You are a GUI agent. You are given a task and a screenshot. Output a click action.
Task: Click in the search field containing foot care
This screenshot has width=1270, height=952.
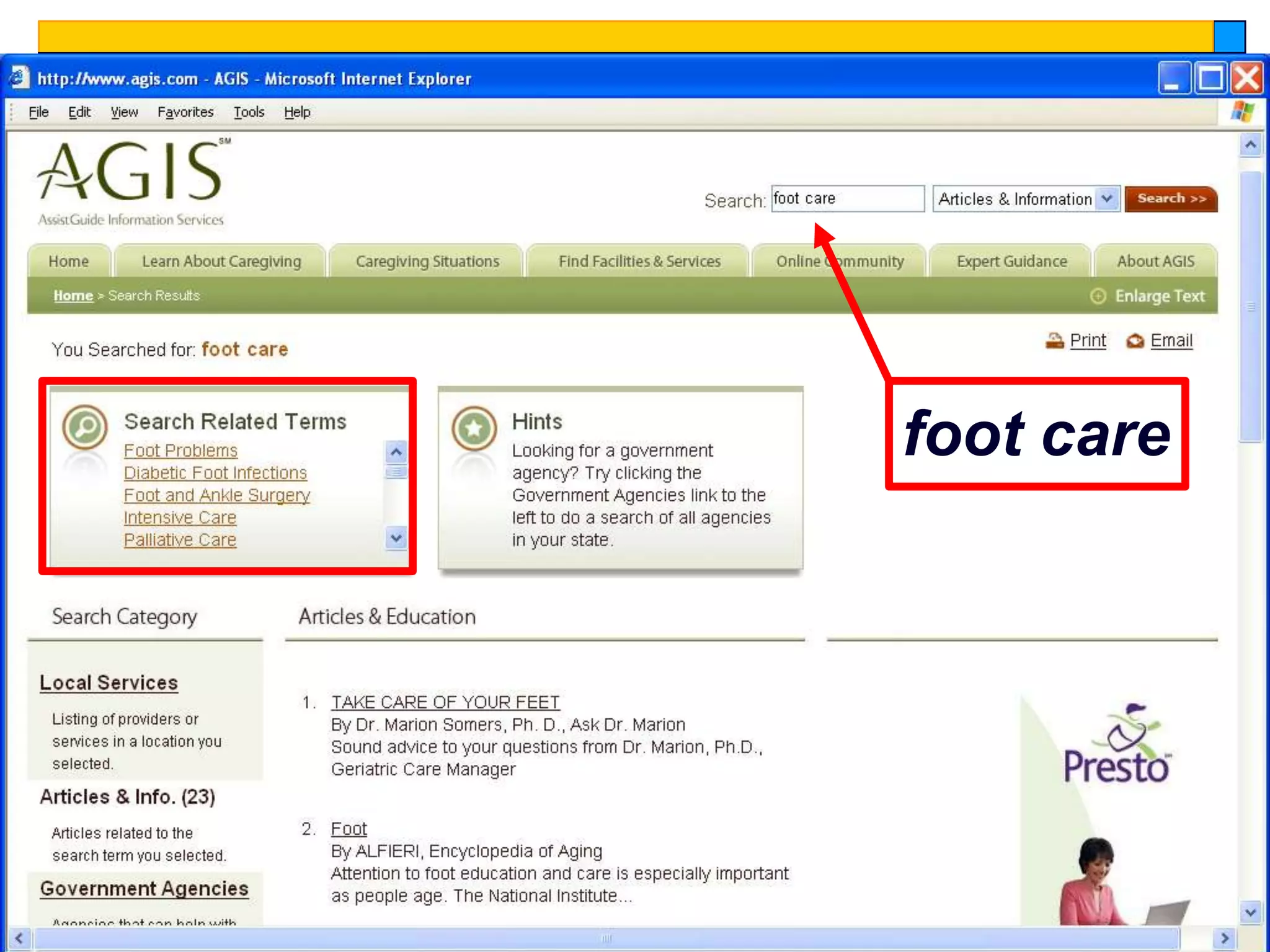[x=848, y=198]
